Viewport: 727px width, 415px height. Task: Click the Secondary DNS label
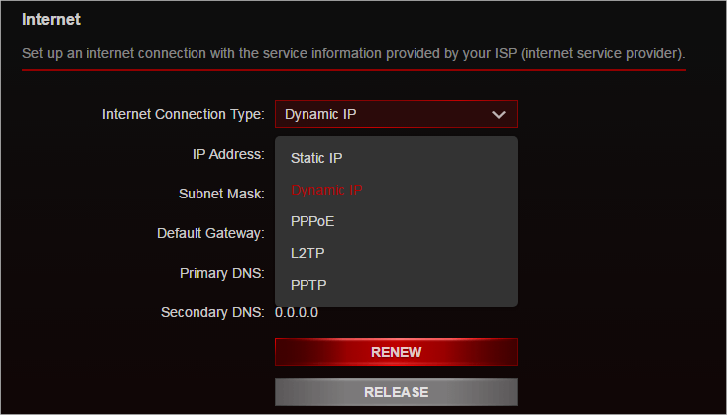(x=212, y=313)
